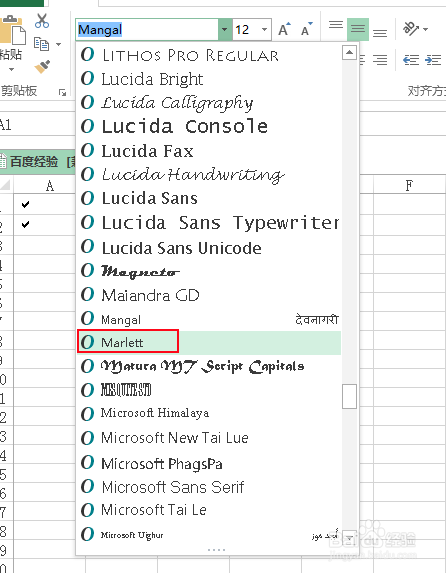Pick Matura MT Script Capitals font

tap(209, 366)
